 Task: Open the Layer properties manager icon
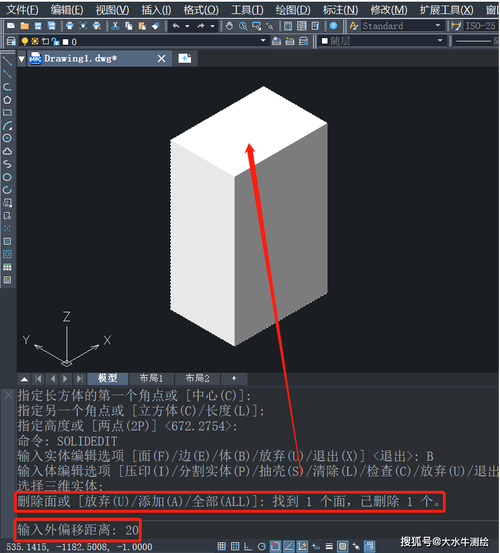click(x=11, y=41)
